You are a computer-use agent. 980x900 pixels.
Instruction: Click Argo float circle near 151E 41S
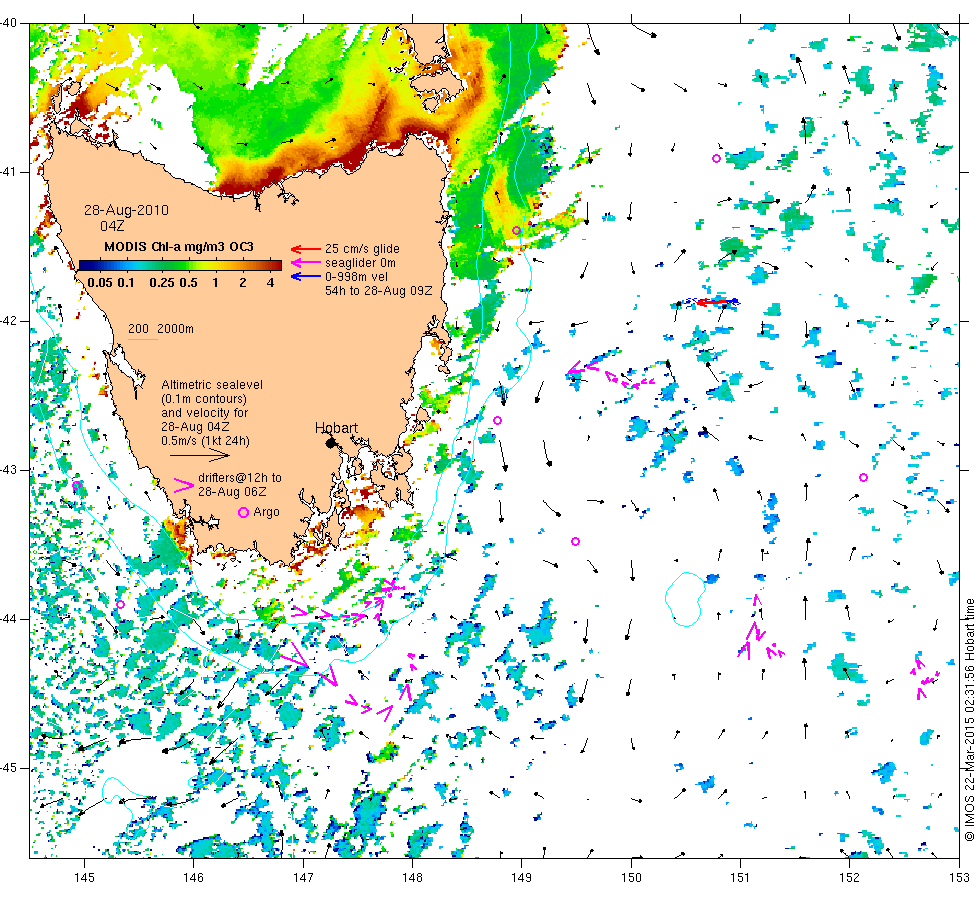coord(716,159)
